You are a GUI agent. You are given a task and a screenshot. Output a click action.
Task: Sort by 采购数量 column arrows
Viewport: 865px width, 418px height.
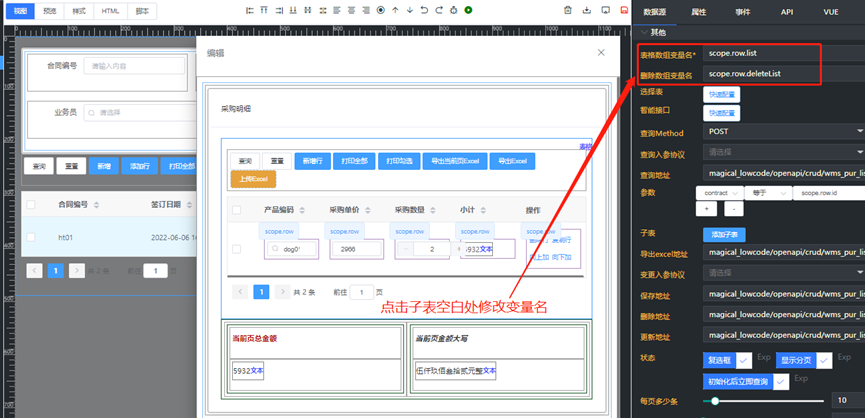pos(433,210)
